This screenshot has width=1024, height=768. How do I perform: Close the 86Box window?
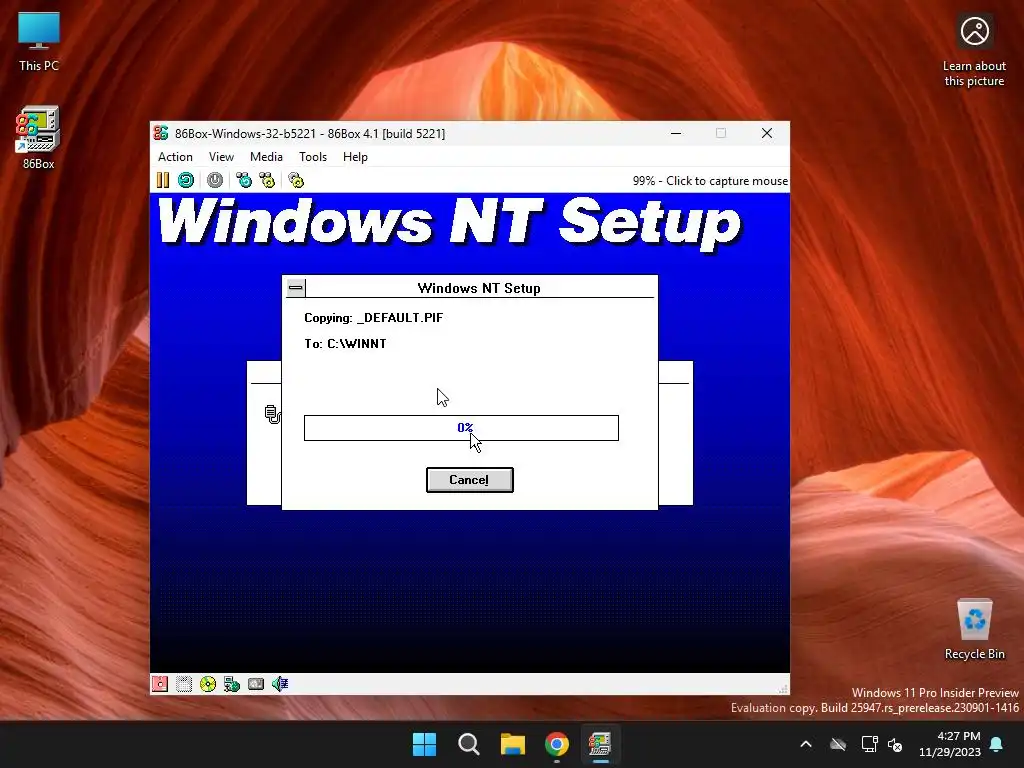[x=767, y=133]
